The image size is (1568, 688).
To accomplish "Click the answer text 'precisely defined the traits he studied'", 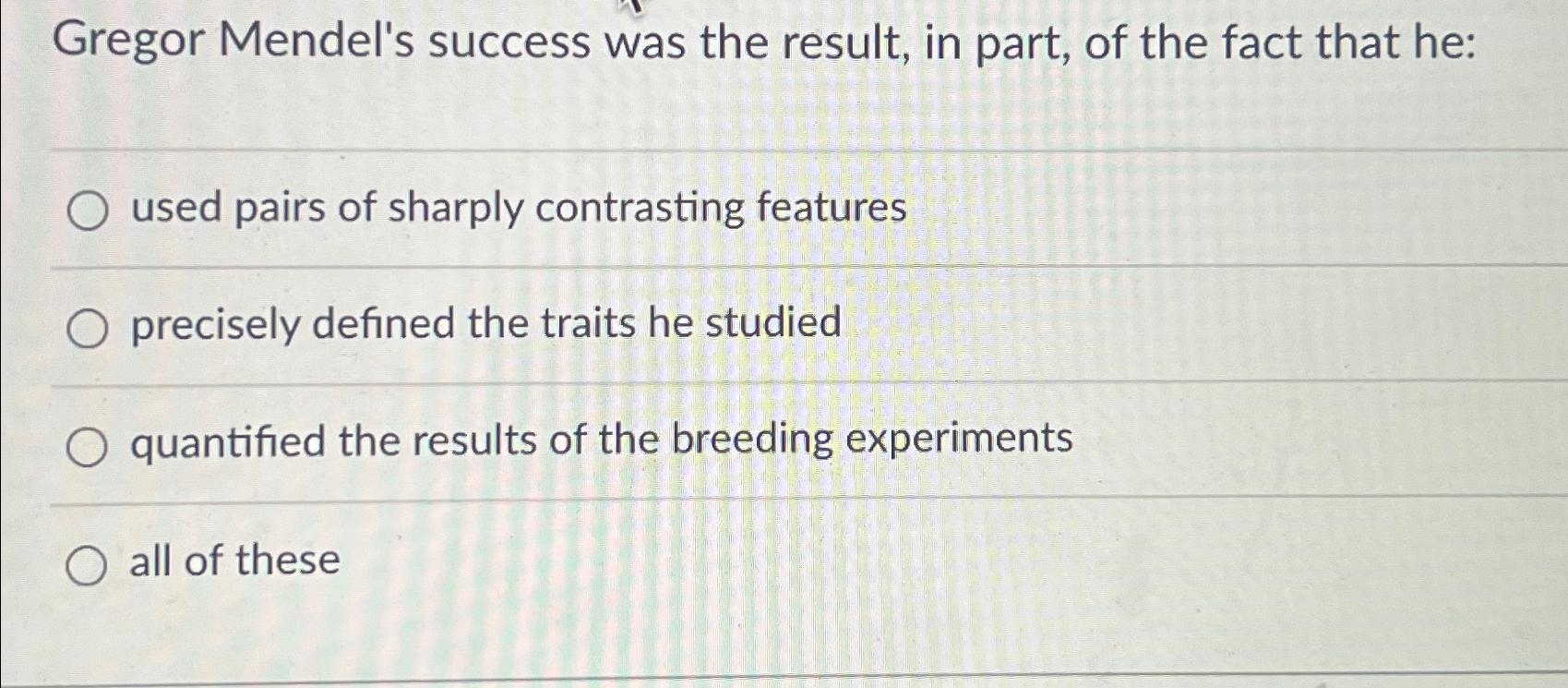I will click(x=486, y=323).
